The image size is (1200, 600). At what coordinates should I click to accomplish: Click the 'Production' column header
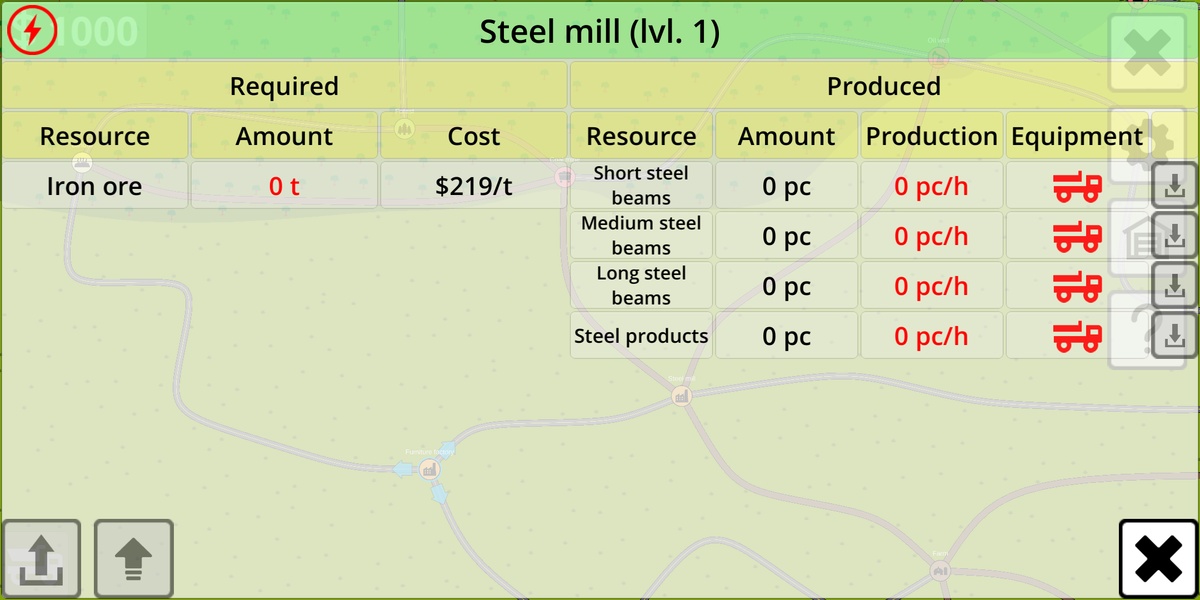pyautogui.click(x=932, y=136)
